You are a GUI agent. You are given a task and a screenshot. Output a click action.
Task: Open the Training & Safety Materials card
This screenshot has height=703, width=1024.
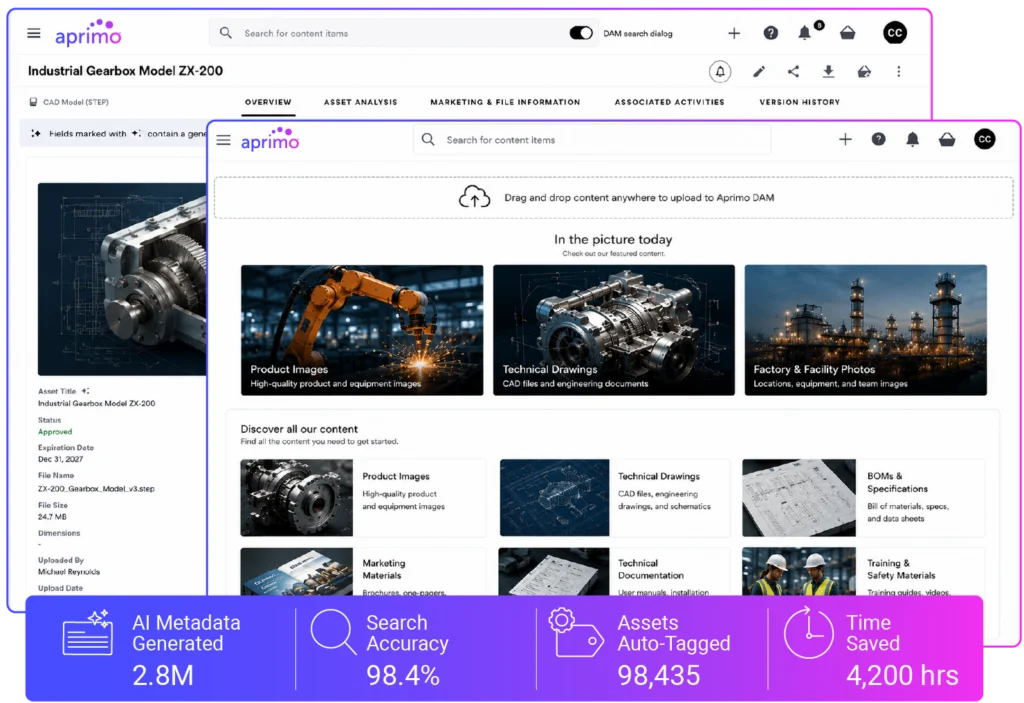tap(863, 572)
